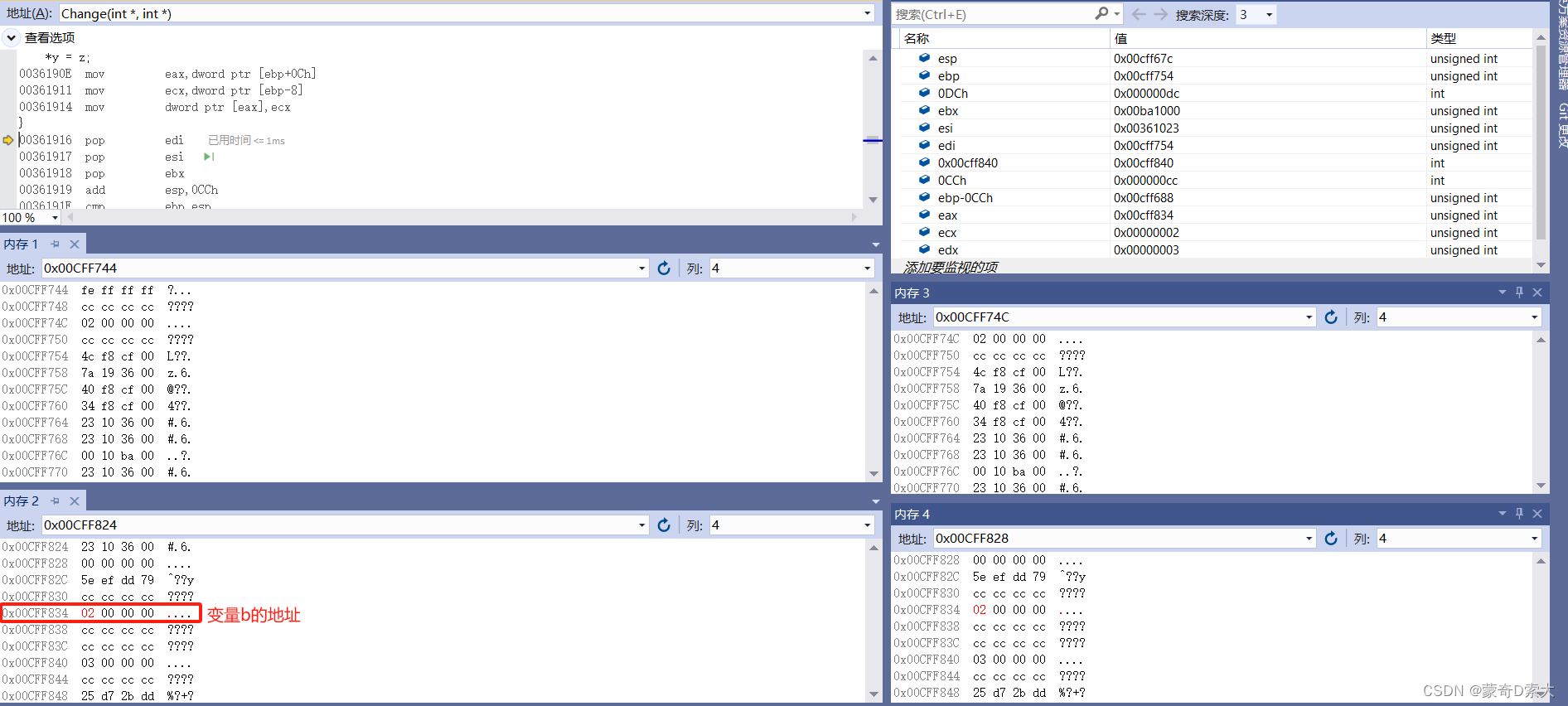Toggle auto-hide pin of the 内存 4 panel
Viewport: 1568px width, 706px height.
click(1519, 514)
